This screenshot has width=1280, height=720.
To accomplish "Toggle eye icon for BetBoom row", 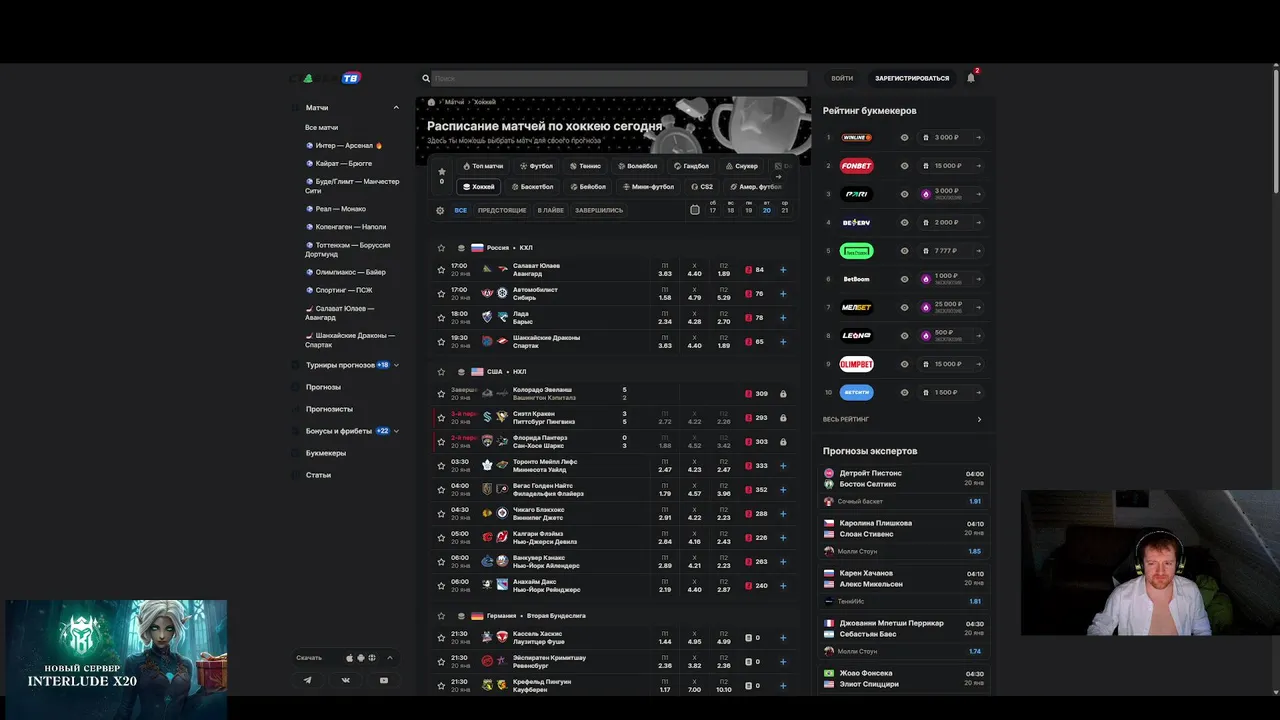I will pos(904,279).
